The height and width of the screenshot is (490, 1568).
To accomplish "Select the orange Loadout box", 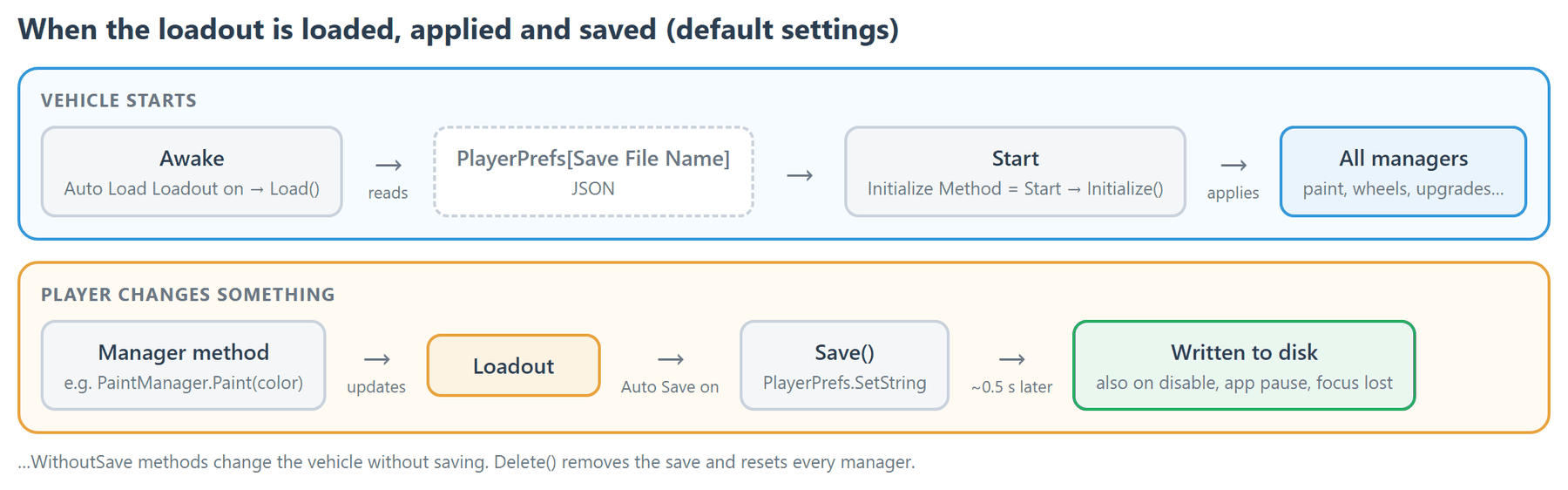I will point(513,366).
